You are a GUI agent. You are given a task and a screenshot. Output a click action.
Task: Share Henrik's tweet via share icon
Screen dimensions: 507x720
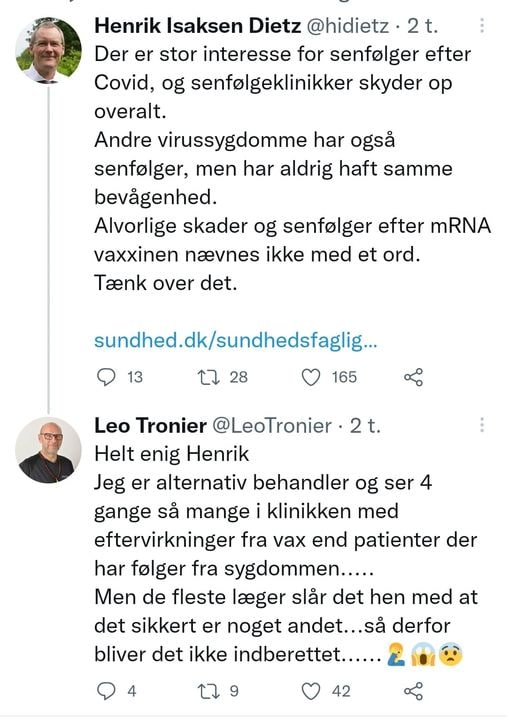click(x=413, y=377)
